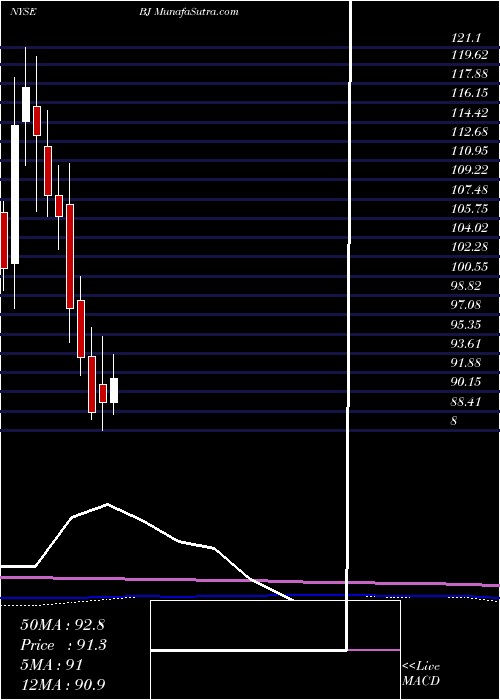
Task: Click the NYSE exchange label
Action: click(x=23, y=12)
